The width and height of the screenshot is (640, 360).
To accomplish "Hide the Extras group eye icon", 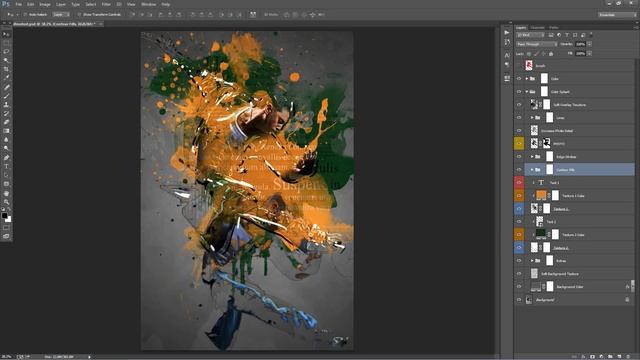I will (x=519, y=261).
